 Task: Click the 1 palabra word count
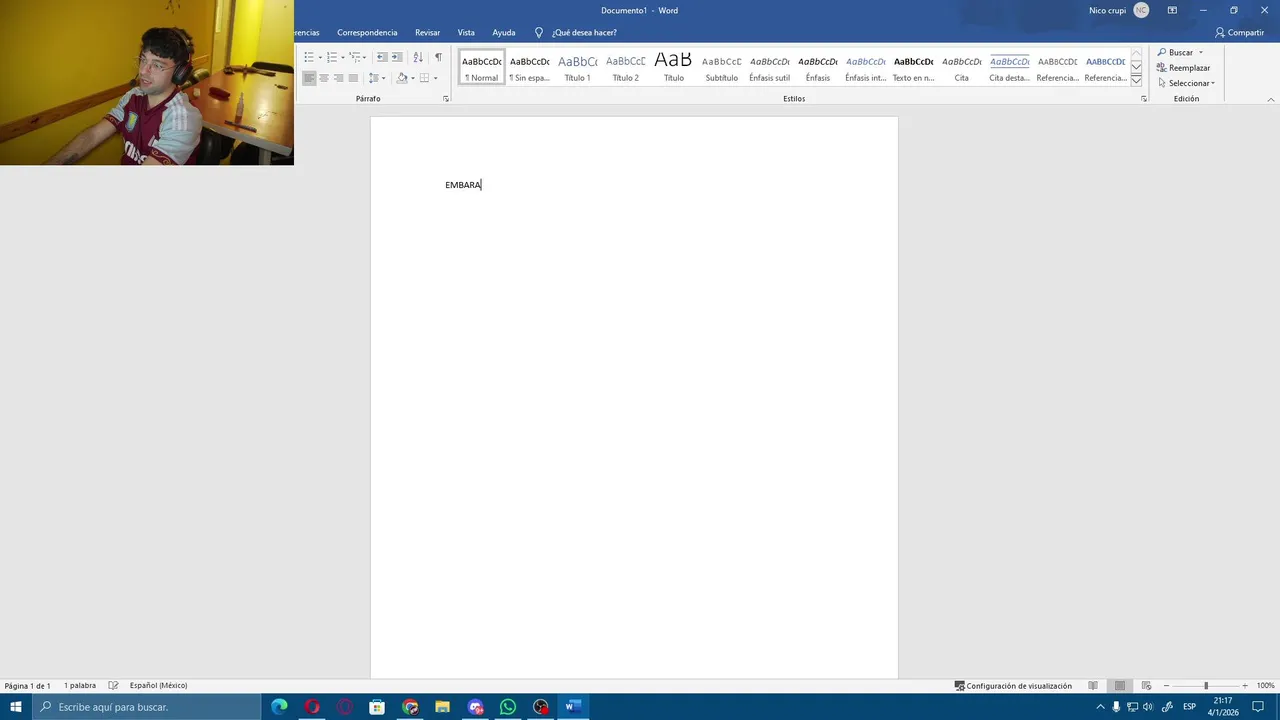coord(80,686)
